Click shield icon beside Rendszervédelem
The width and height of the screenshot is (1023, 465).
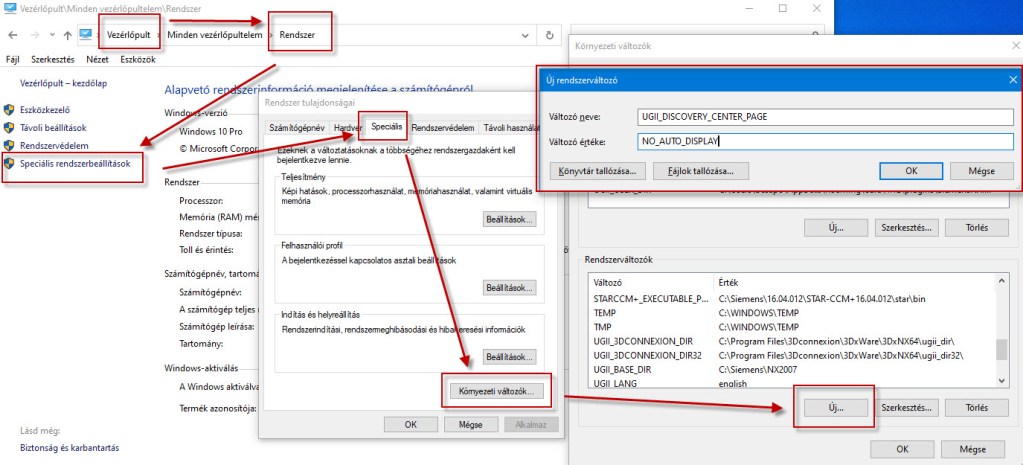tap(10, 146)
